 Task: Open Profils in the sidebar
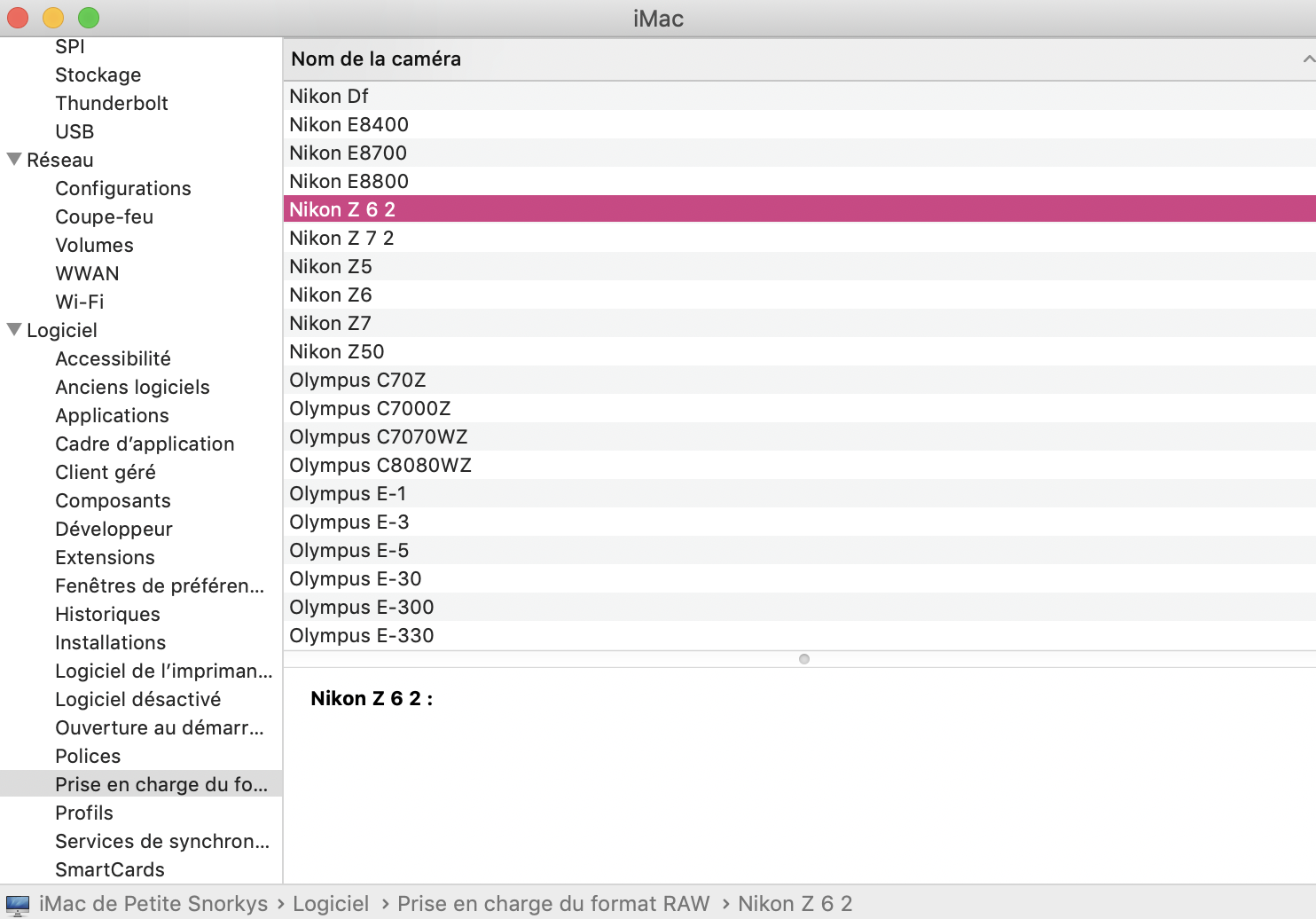coord(84,813)
